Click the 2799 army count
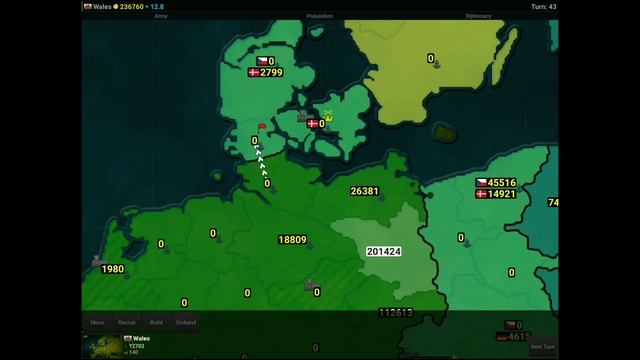640x360 pixels. [x=271, y=73]
